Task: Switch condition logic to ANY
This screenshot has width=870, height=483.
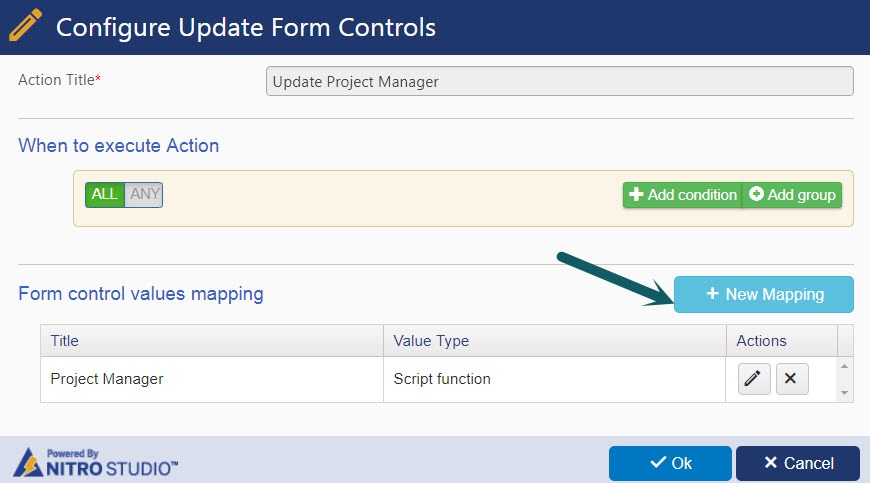Action: tap(144, 195)
